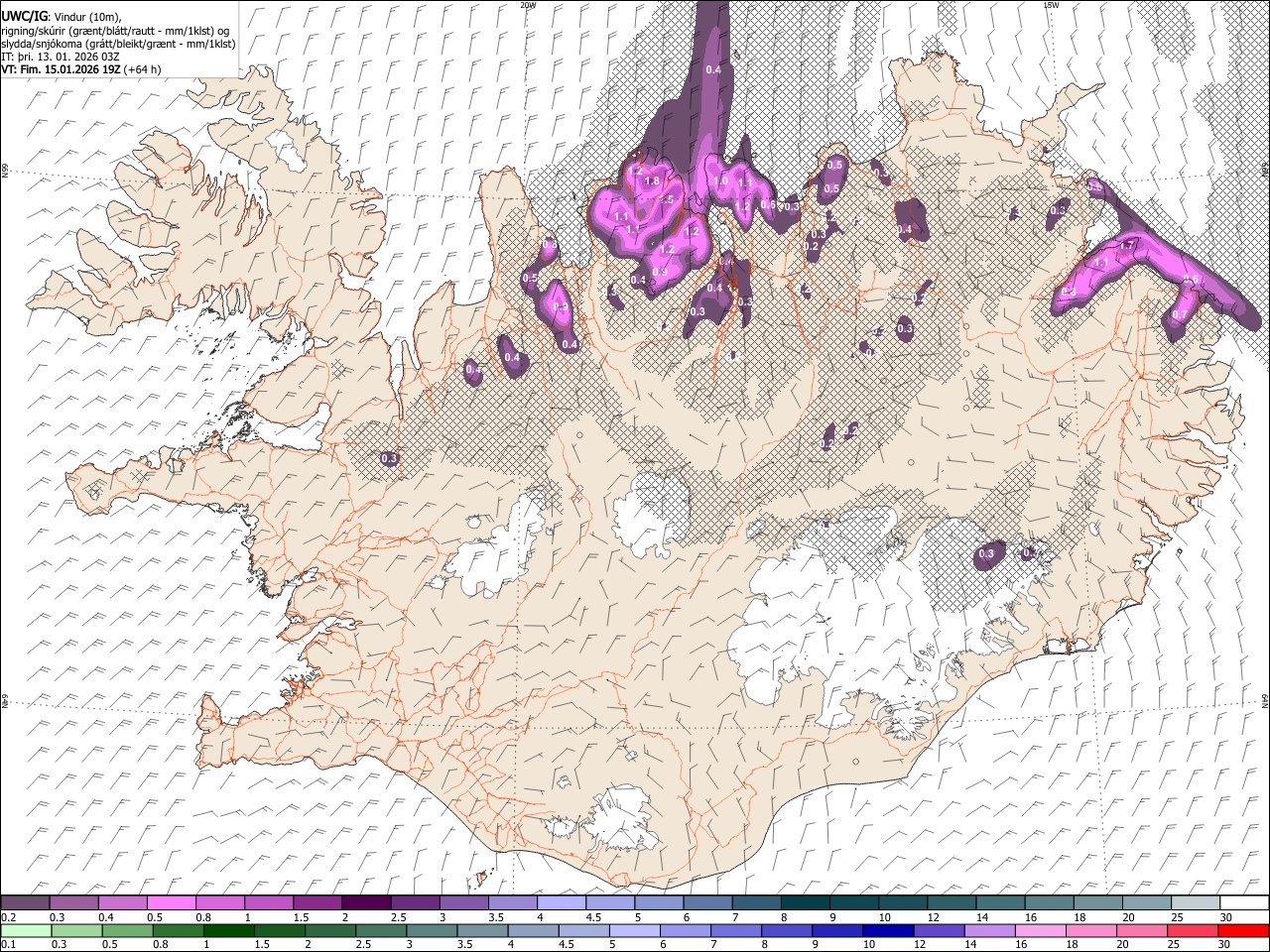Screen dimensions: 1270x952
Task: Select the white 30 mm snow legend swatch
Action: pyautogui.click(x=1243, y=903)
